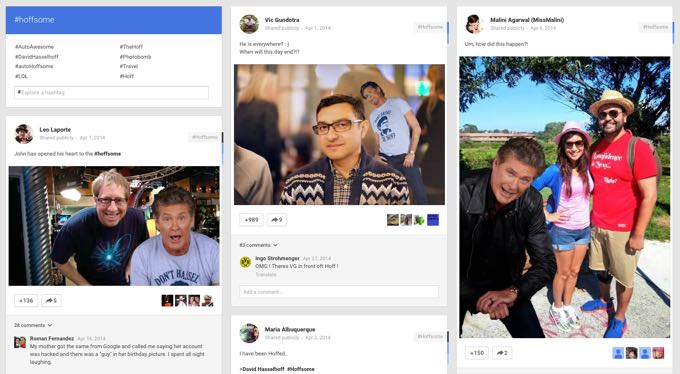Open Vic Gundotra's photobomb photo
The height and width of the screenshot is (374, 680).
tap(339, 135)
